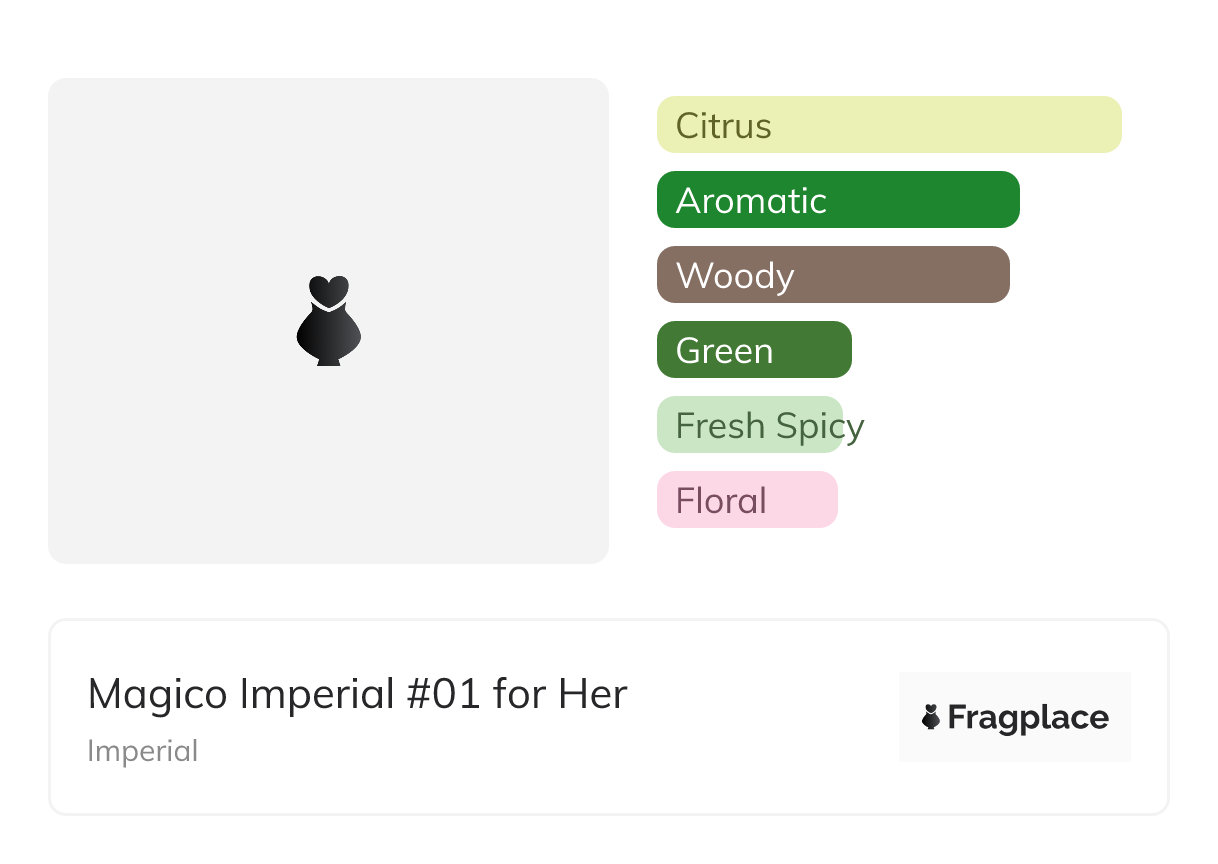Click the "Woody" label text
Image resolution: width=1218 pixels, height=864 pixels.
click(735, 276)
